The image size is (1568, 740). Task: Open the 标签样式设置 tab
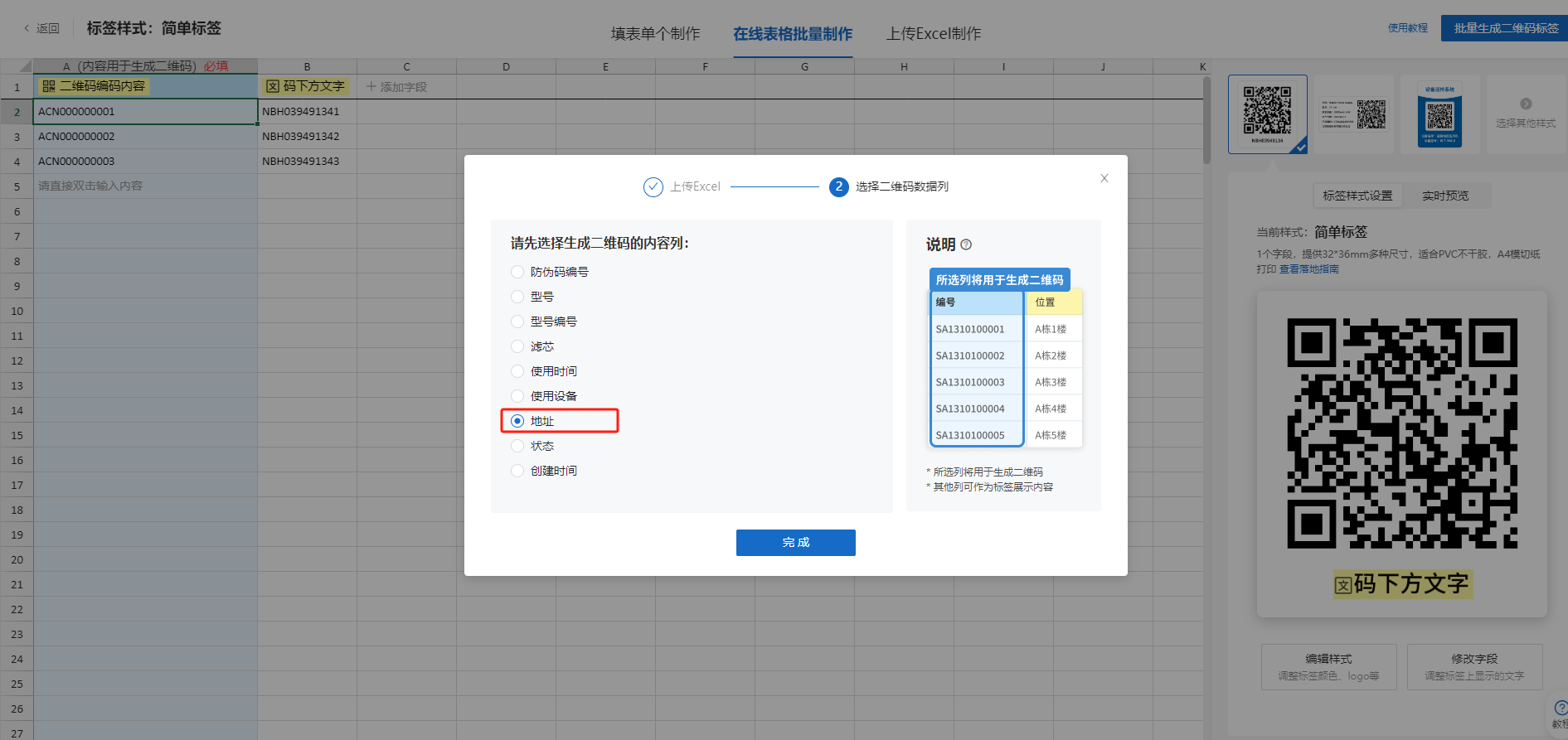[x=1357, y=196]
